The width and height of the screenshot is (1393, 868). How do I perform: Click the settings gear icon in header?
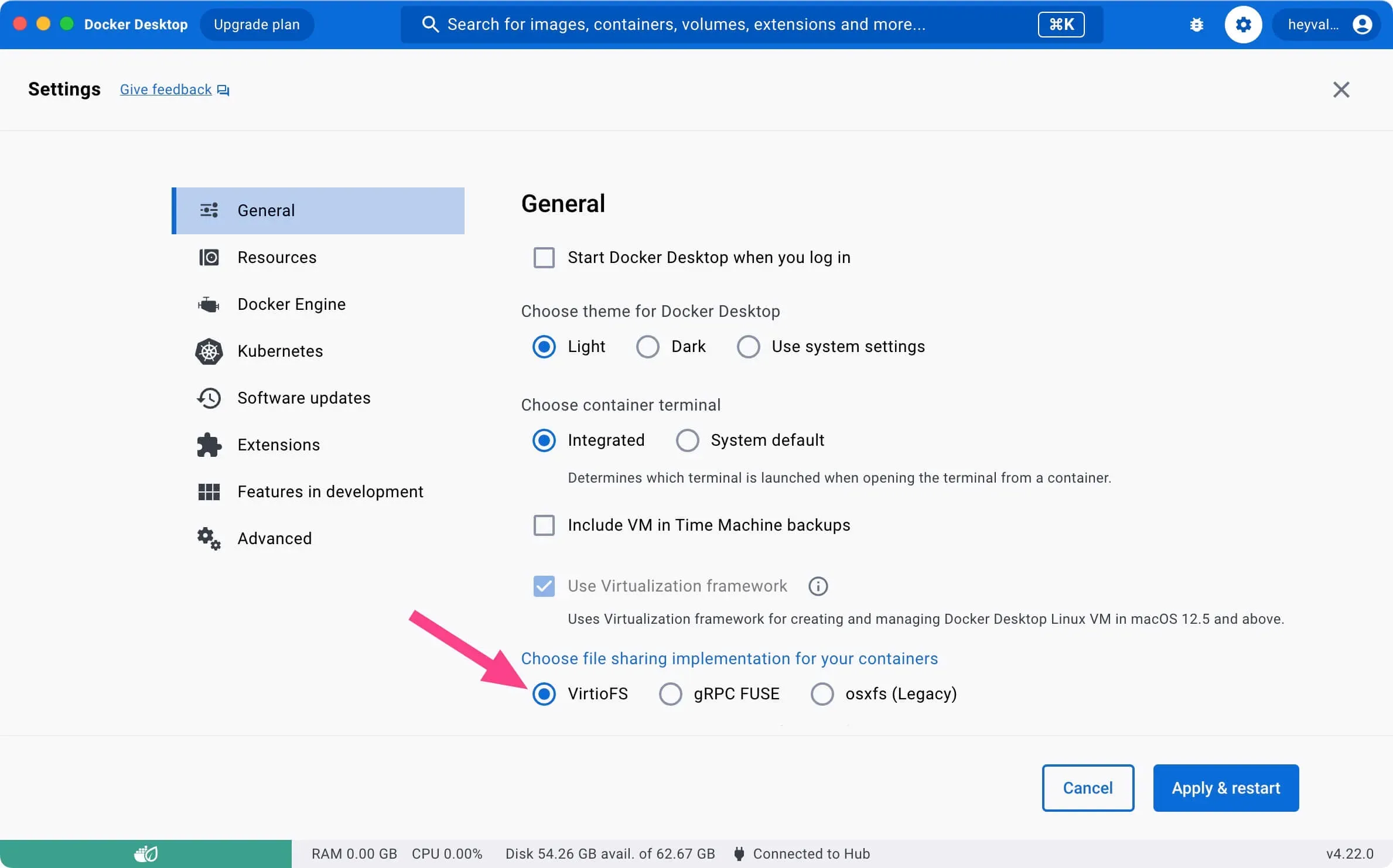[x=1243, y=25]
